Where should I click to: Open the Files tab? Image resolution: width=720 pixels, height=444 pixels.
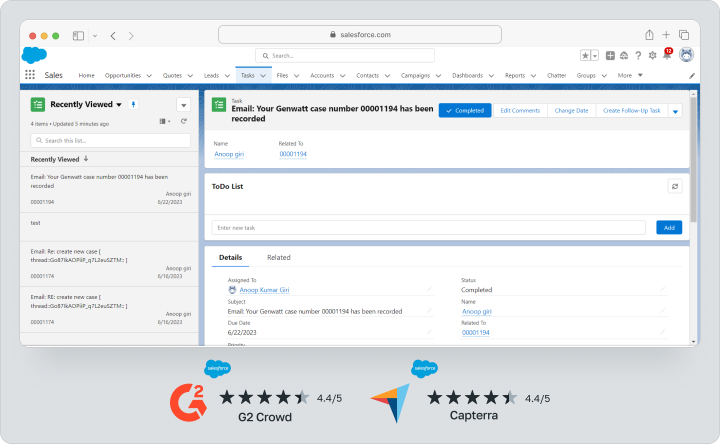point(282,75)
